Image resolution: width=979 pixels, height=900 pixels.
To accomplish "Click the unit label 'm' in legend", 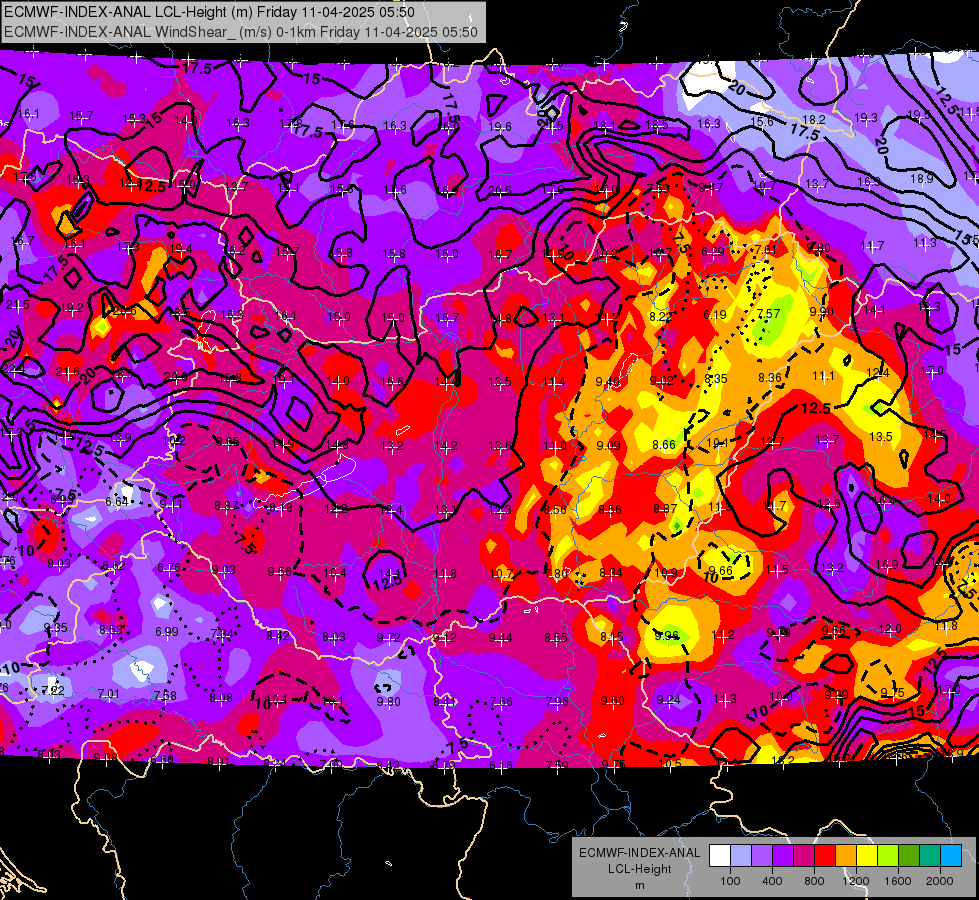I will pos(639,886).
